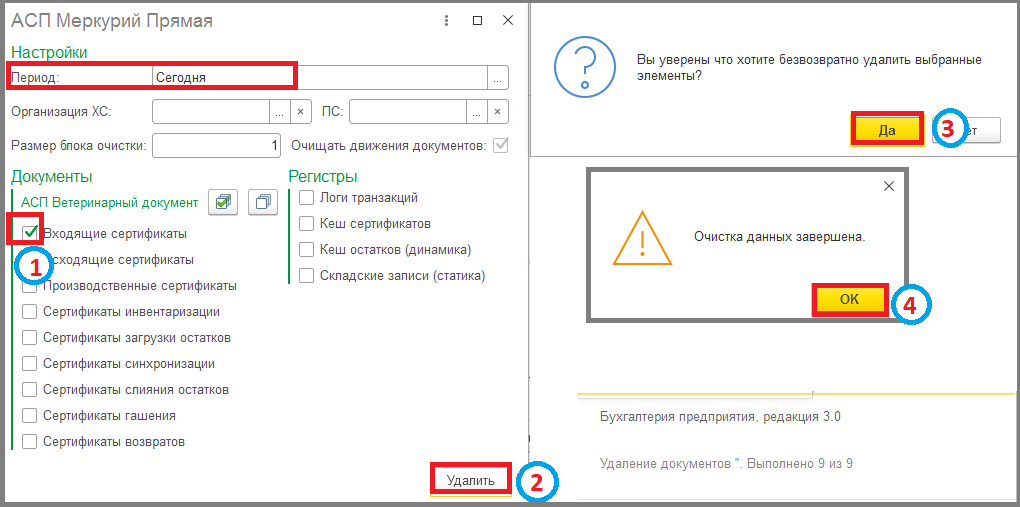Screen dimensions: 1020x507
Task: Open the ПС field selection ellipsis
Action: pos(477,112)
